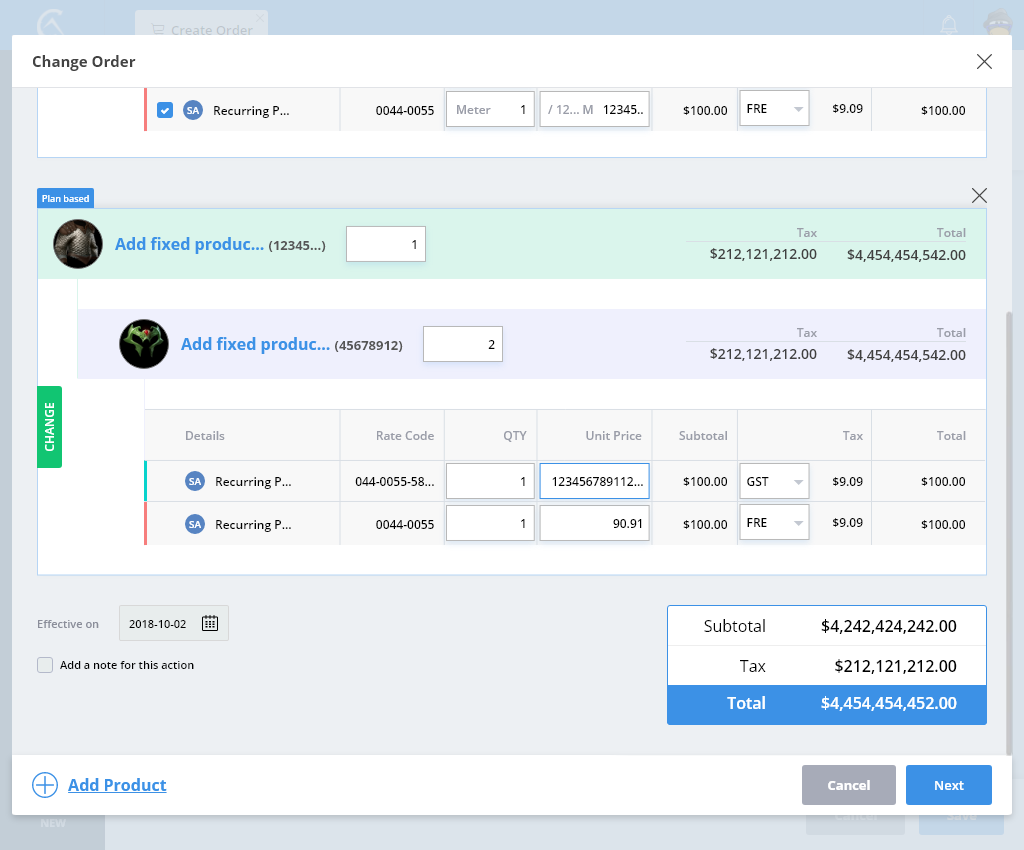The image size is (1024, 850).
Task: Click the armor product thumbnail image
Action: pos(78,244)
